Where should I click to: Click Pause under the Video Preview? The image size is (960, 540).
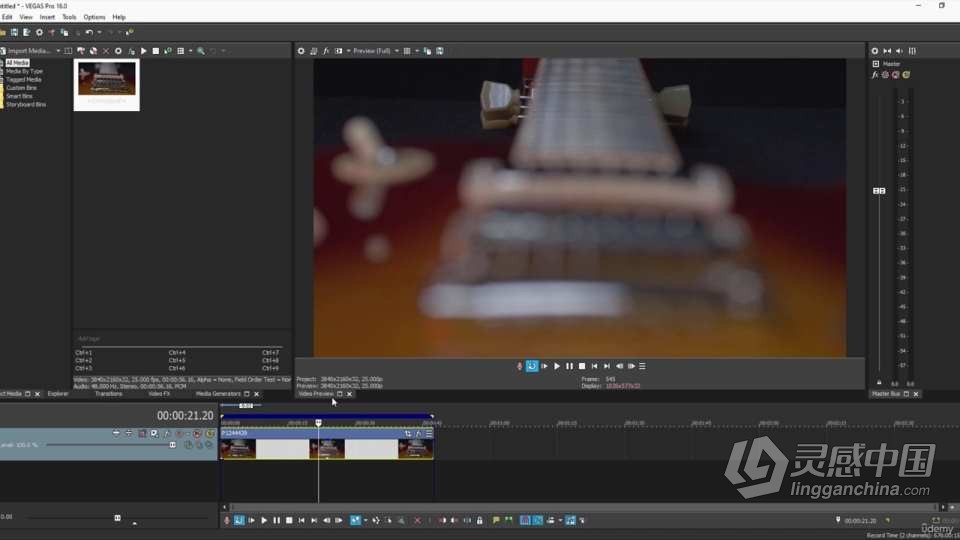569,366
